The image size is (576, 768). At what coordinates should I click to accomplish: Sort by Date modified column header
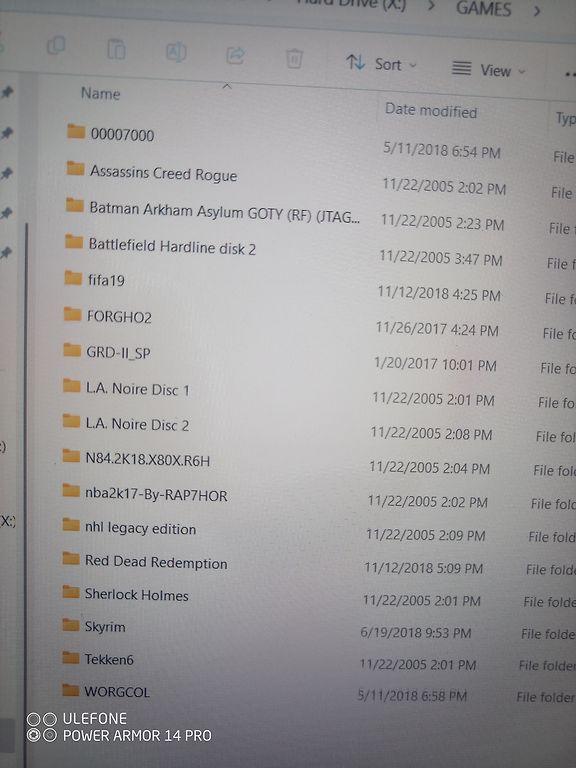pyautogui.click(x=431, y=111)
